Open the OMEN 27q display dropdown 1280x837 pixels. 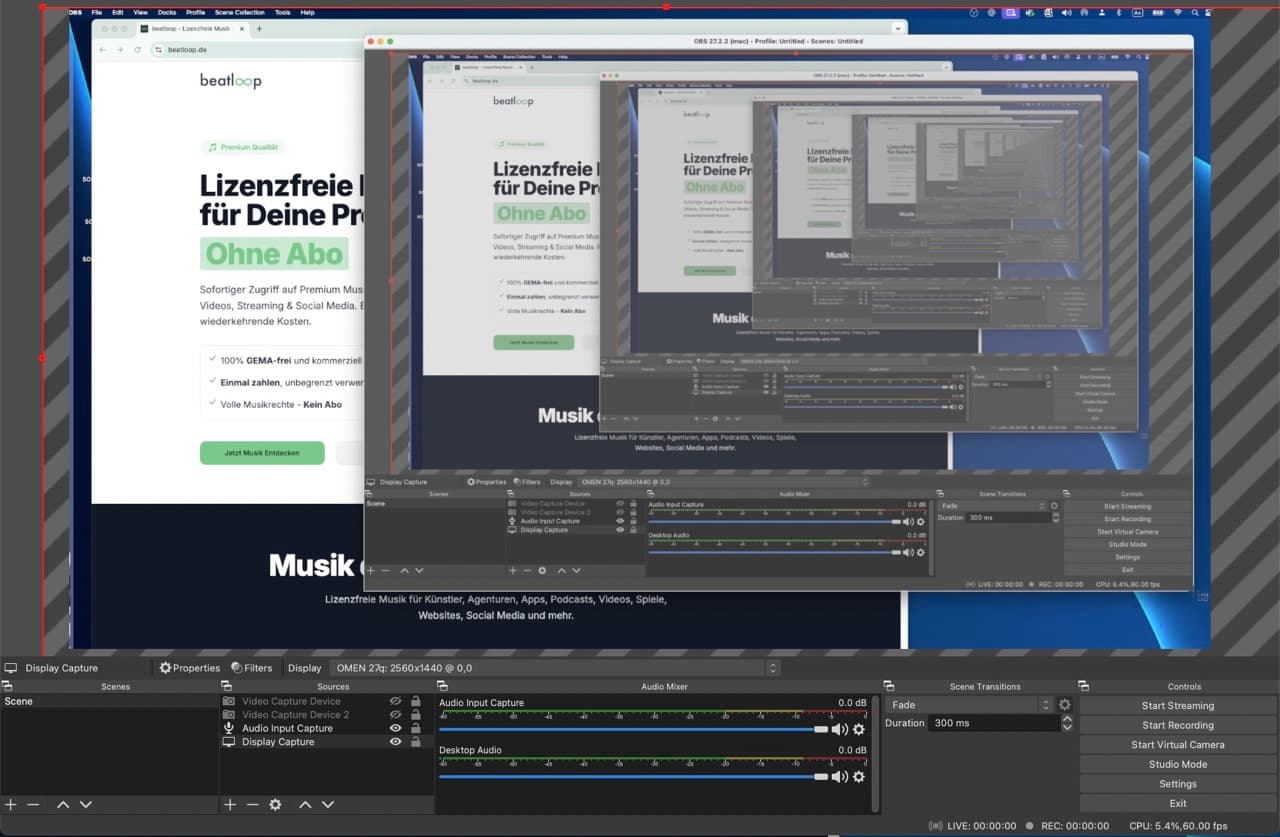[x=555, y=668]
